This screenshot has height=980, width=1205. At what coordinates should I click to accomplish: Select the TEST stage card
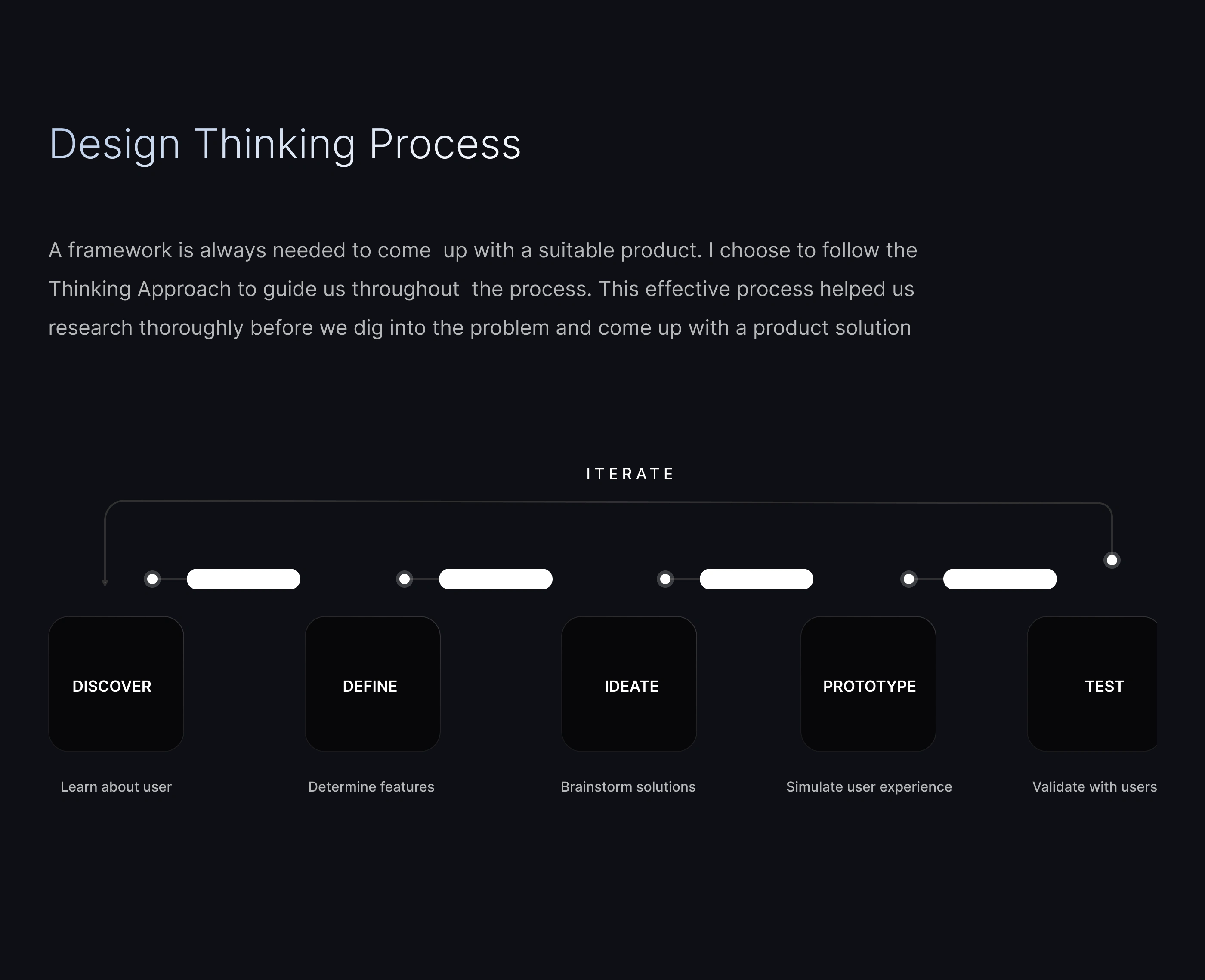click(1092, 684)
